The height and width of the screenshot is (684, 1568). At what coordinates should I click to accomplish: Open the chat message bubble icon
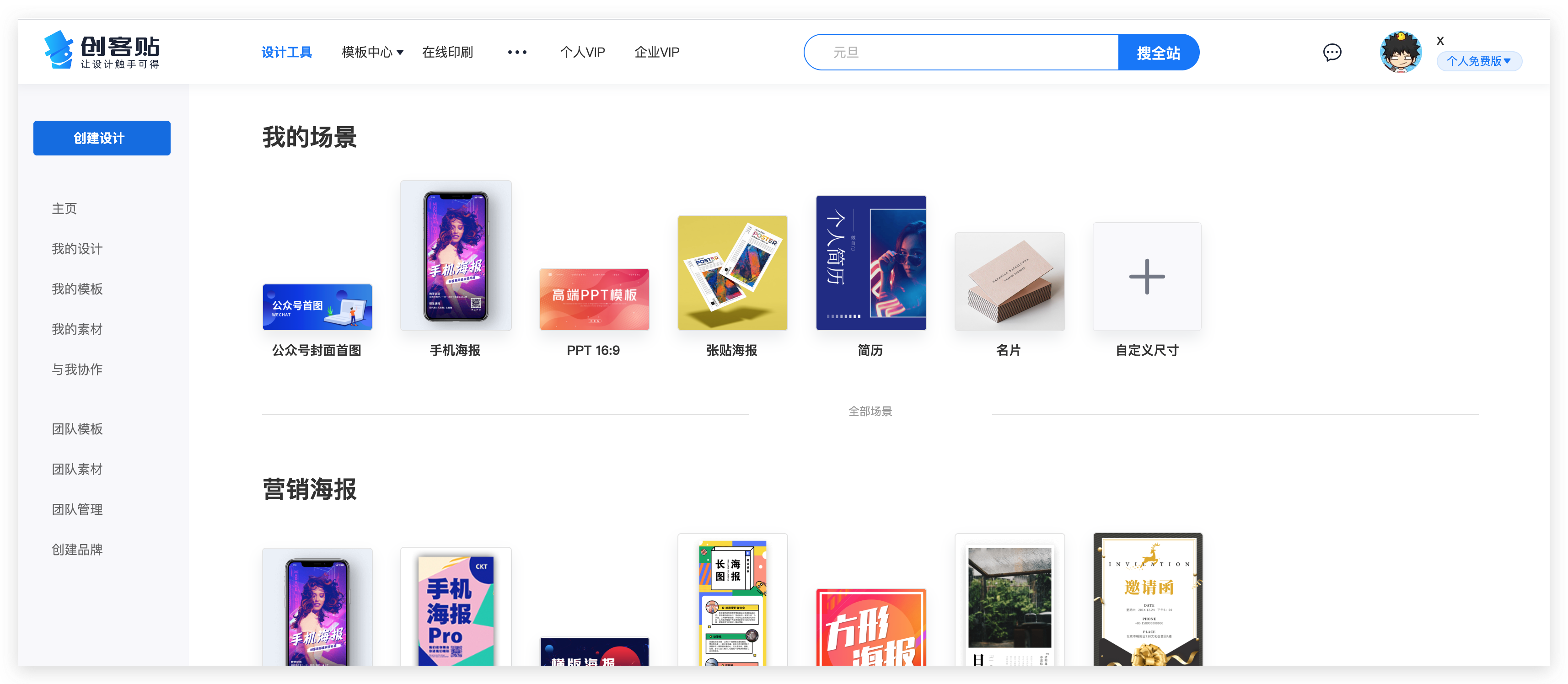tap(1332, 52)
